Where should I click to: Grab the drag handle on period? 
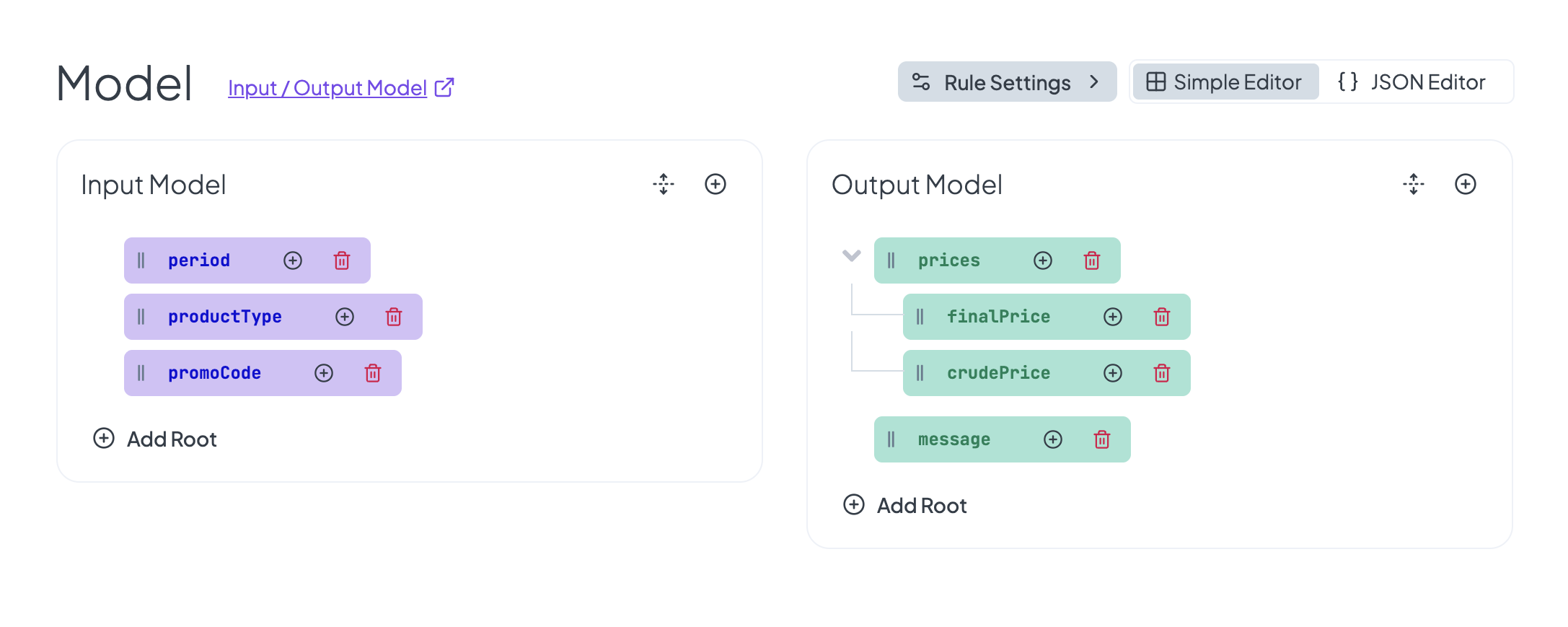pyautogui.click(x=141, y=260)
